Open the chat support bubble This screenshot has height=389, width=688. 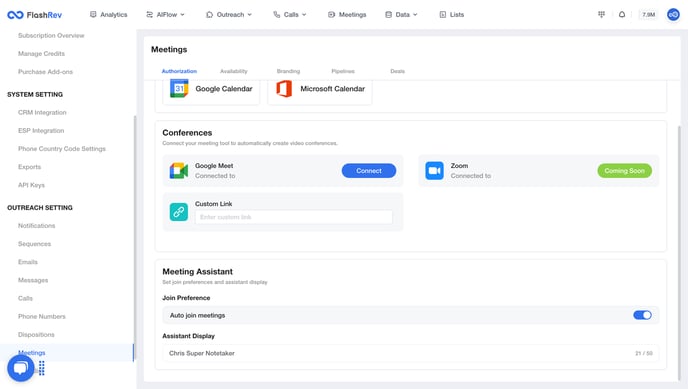[21, 368]
